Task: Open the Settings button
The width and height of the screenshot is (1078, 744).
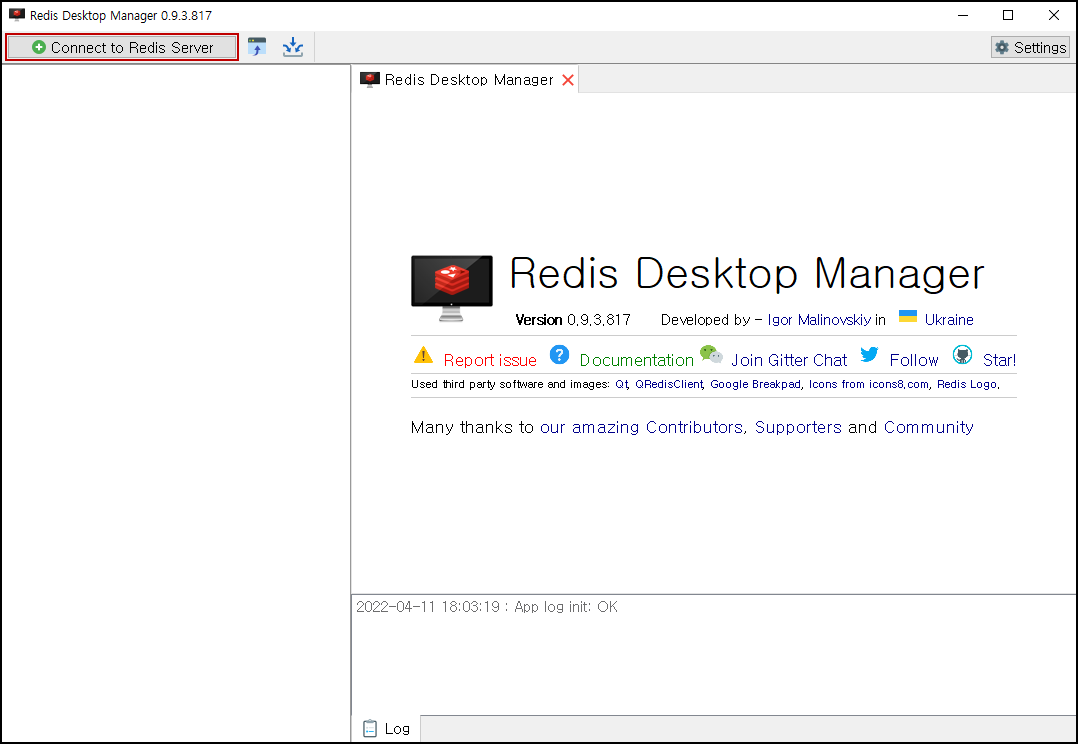Action: tap(1030, 47)
